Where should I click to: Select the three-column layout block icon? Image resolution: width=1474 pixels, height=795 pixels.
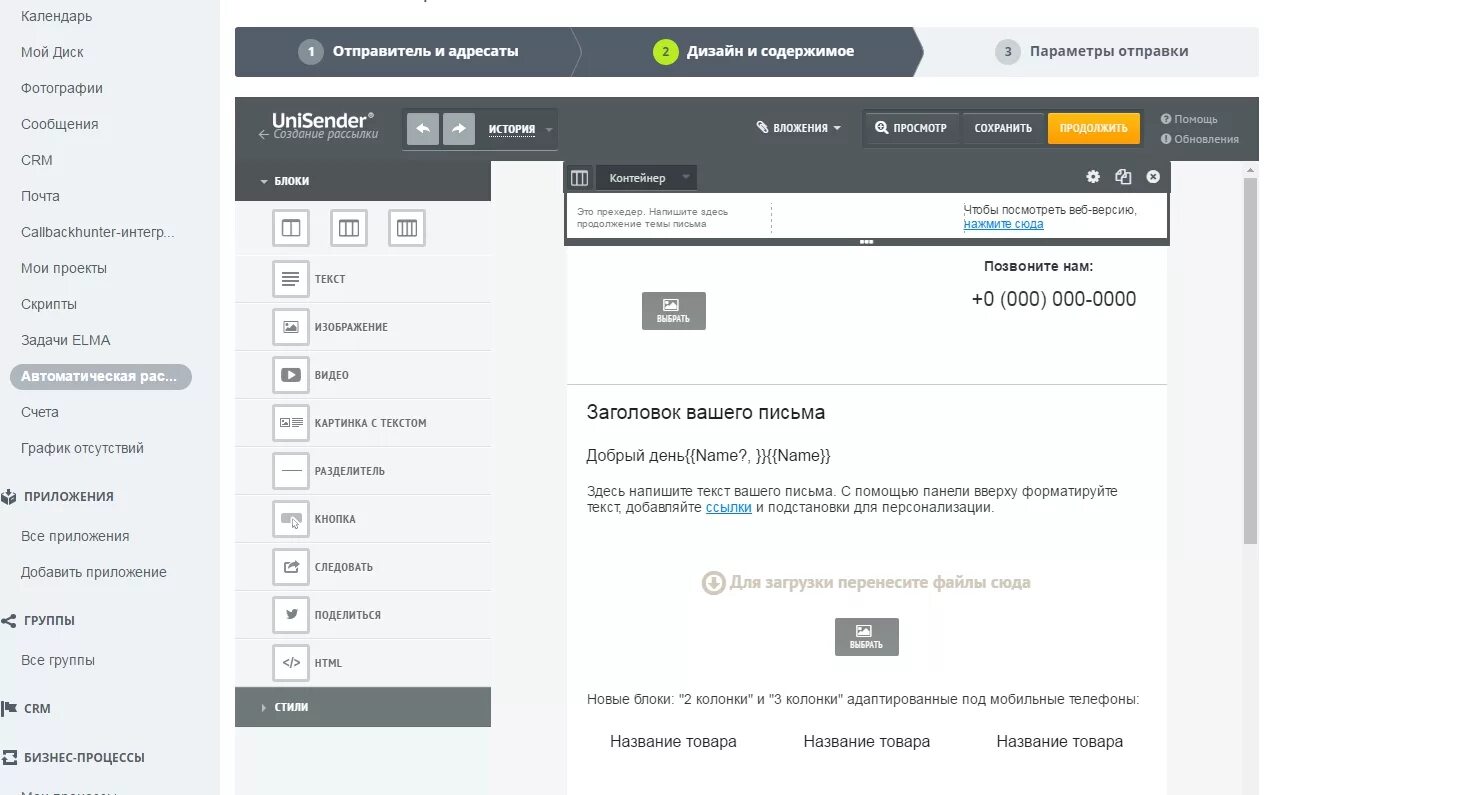(x=349, y=228)
